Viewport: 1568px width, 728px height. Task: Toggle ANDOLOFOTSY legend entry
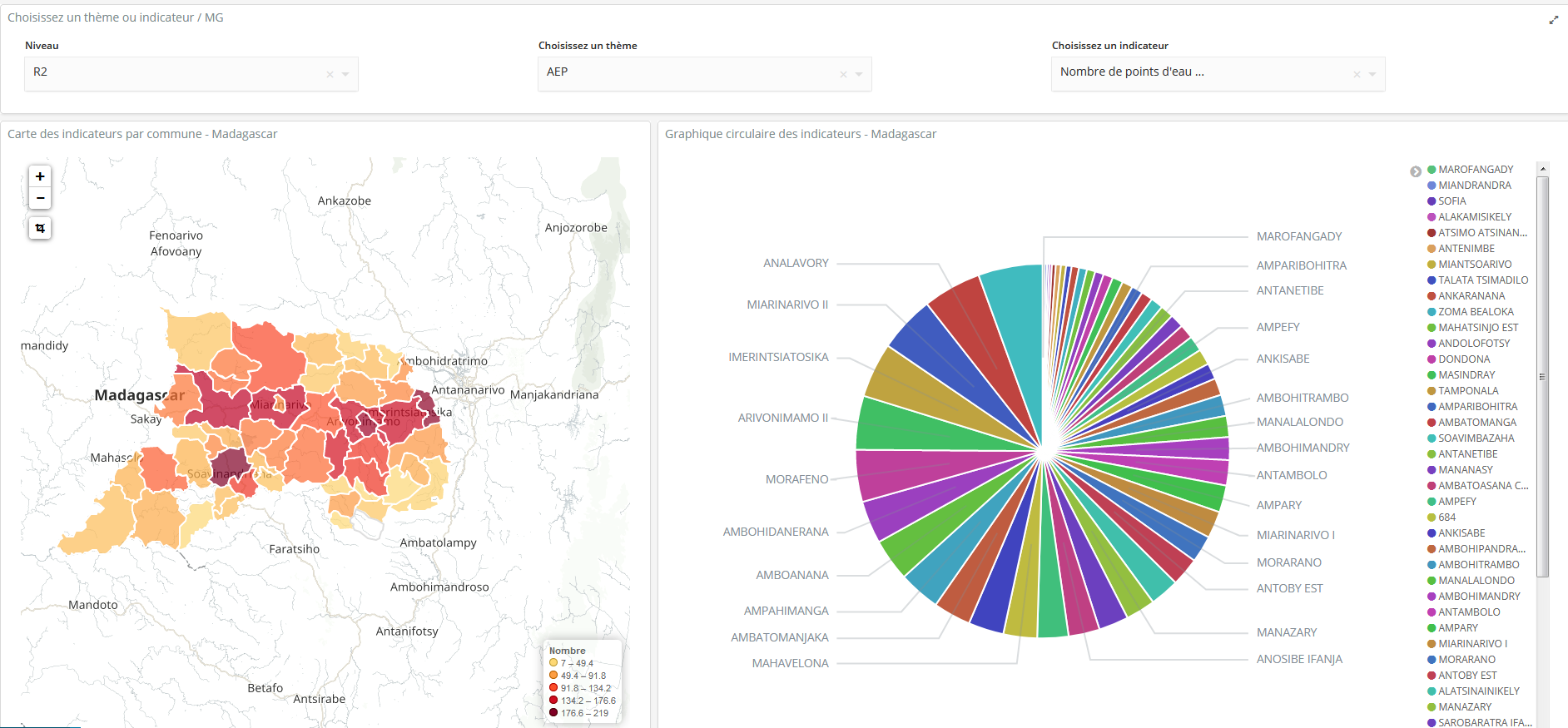(x=1468, y=344)
